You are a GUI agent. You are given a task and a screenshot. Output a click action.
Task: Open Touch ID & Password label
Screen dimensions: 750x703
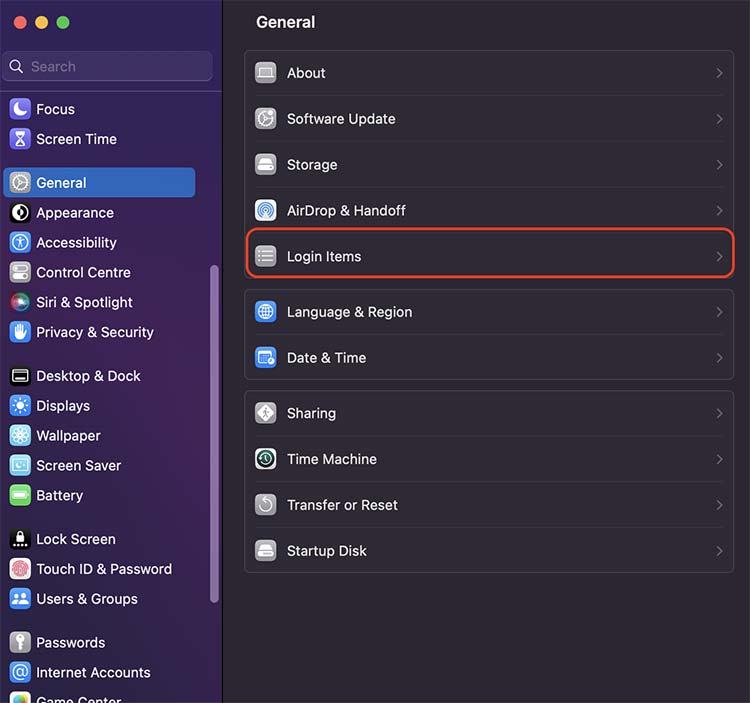pyautogui.click(x=104, y=569)
